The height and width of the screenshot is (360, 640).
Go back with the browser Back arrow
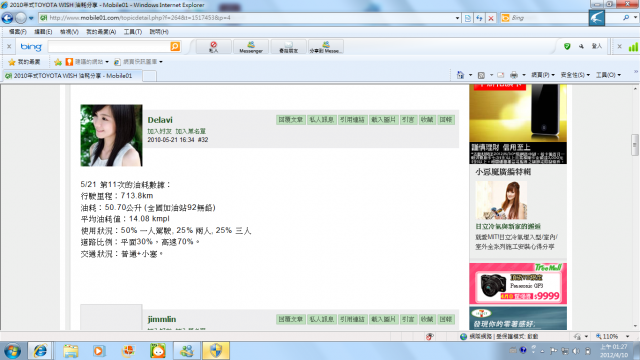point(7,18)
